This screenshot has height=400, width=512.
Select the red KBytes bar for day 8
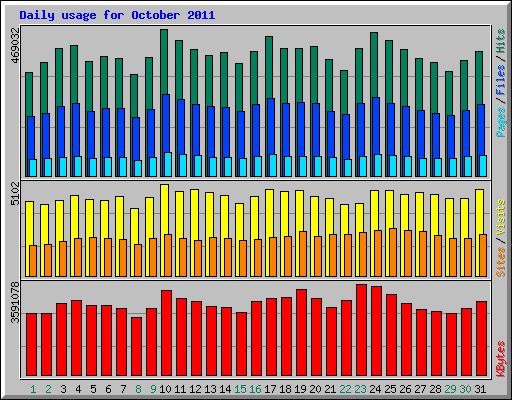(x=136, y=347)
